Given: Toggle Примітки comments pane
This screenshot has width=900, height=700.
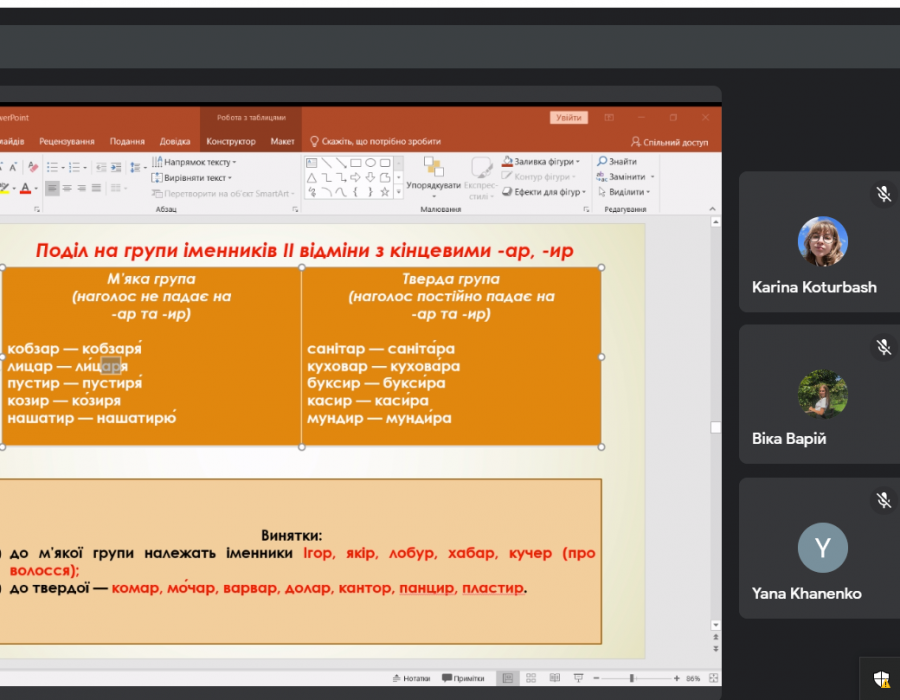Looking at the screenshot, I should (463, 678).
